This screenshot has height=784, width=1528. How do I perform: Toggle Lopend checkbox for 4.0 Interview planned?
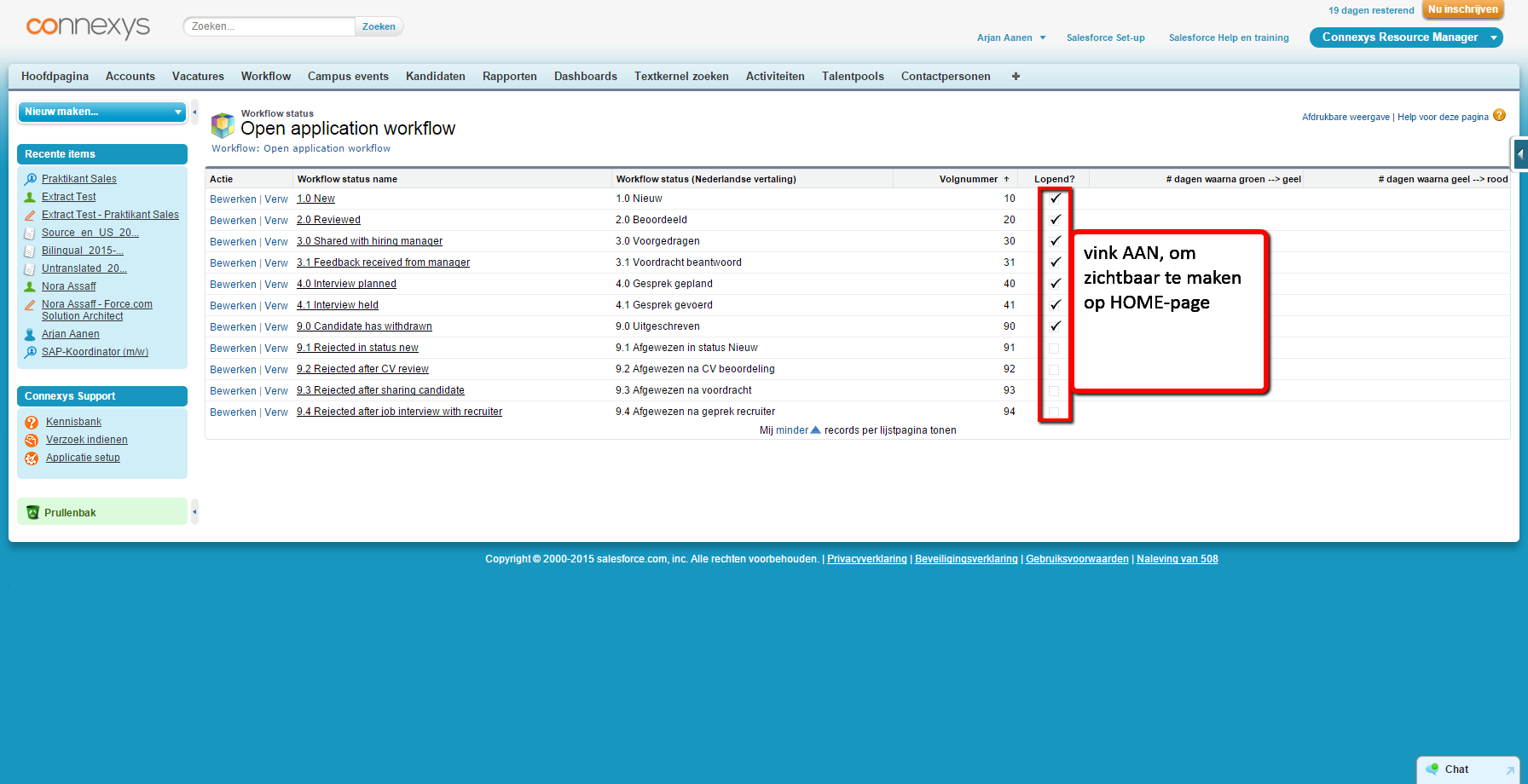pyautogui.click(x=1055, y=284)
